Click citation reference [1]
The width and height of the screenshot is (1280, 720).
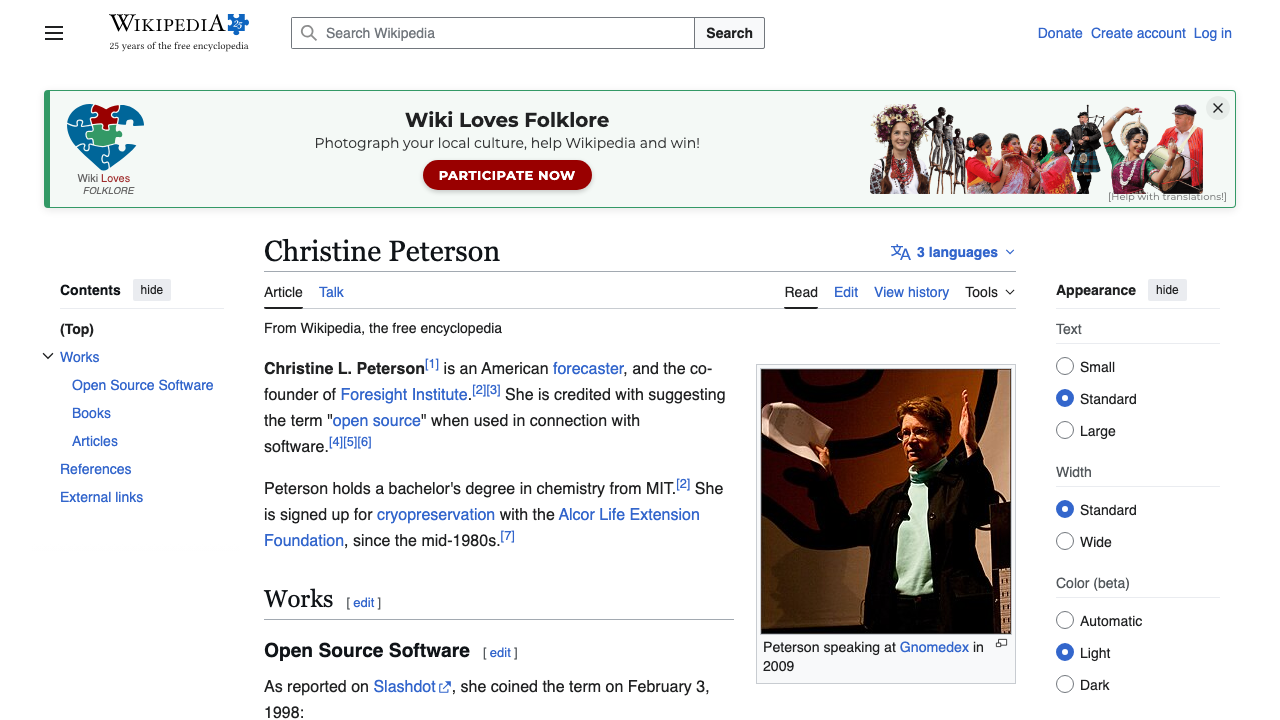(x=432, y=364)
